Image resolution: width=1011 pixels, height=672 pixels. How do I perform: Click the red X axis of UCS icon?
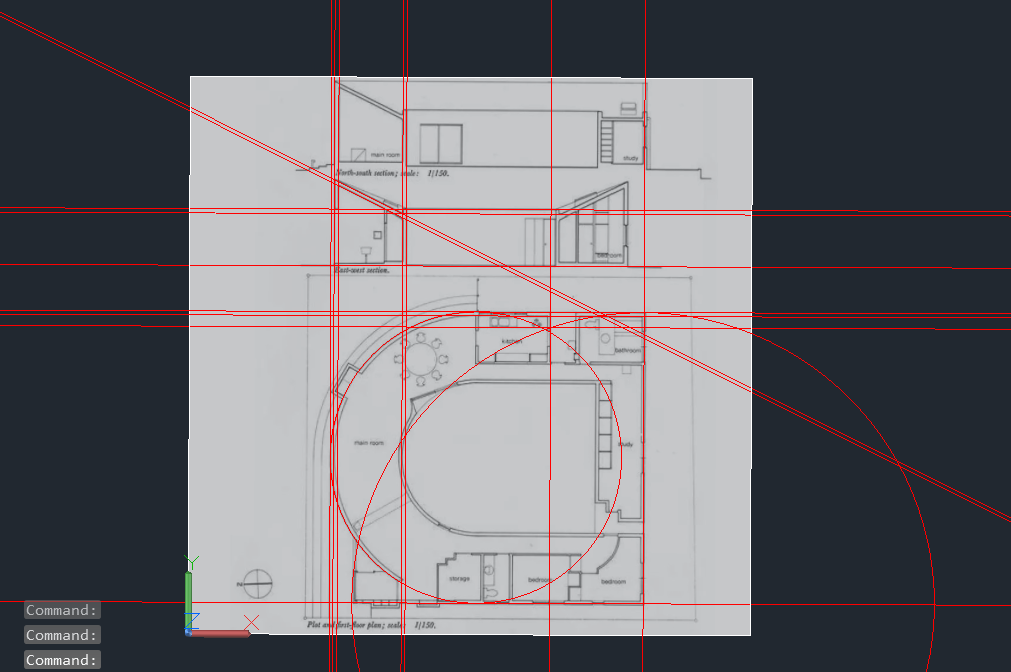(219, 634)
